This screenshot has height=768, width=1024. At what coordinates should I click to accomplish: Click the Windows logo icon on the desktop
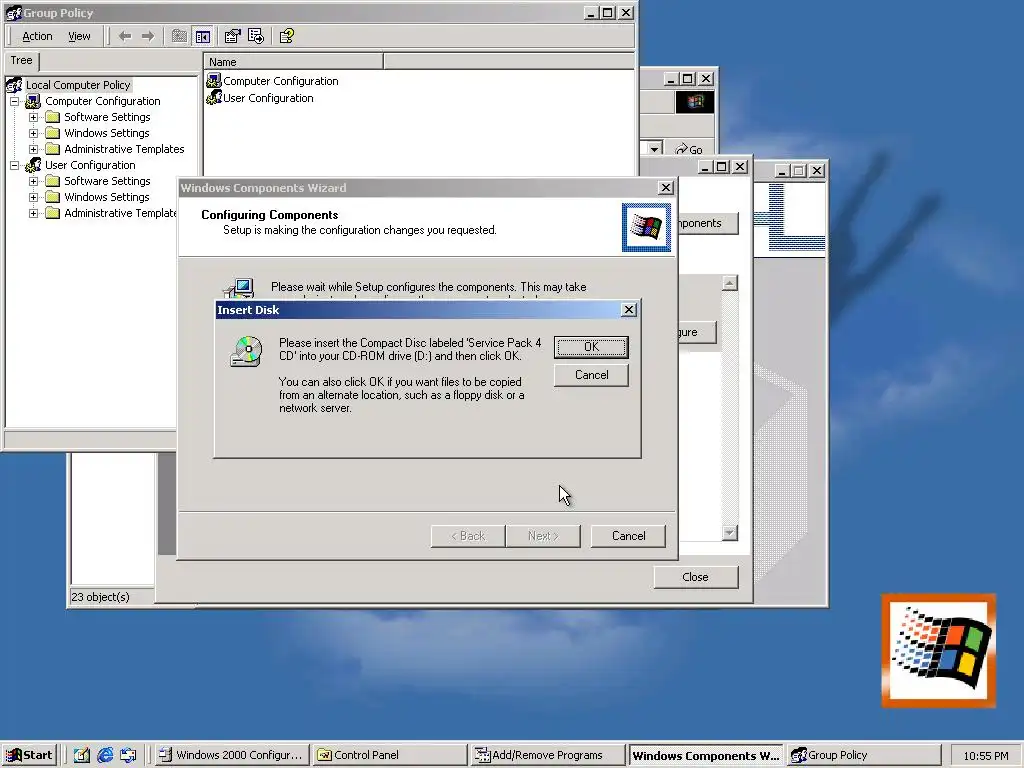point(939,650)
